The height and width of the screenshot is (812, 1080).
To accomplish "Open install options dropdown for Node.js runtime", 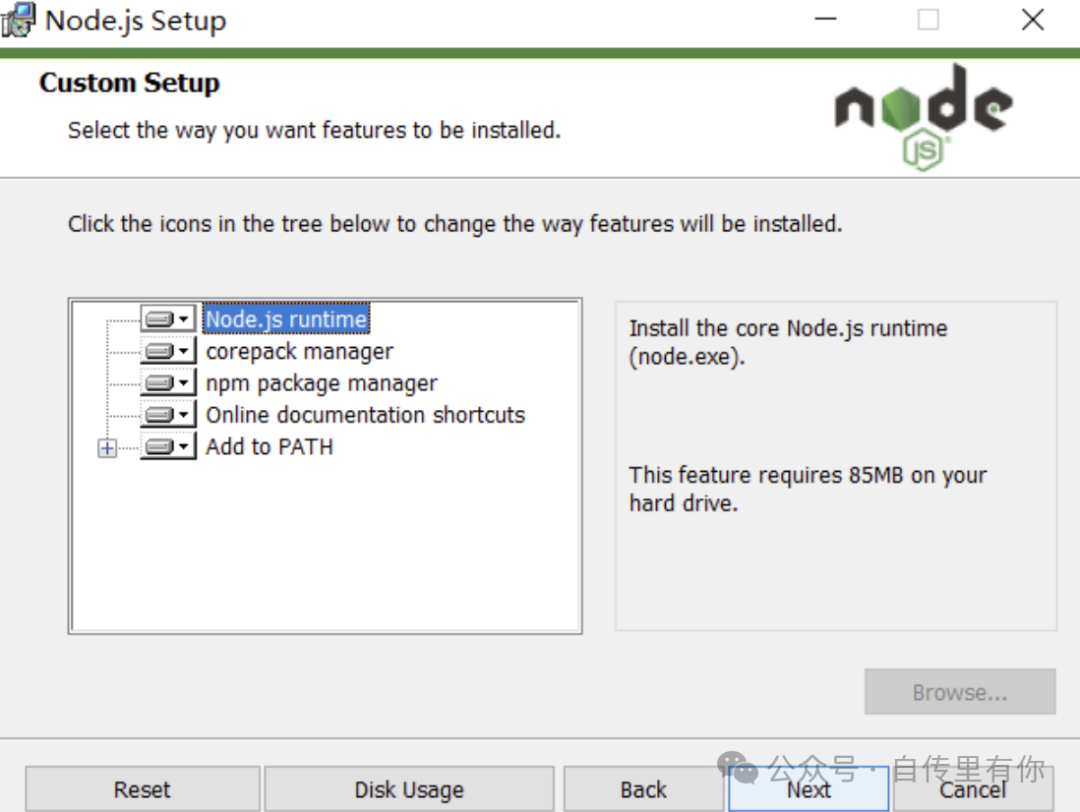I will [x=168, y=319].
